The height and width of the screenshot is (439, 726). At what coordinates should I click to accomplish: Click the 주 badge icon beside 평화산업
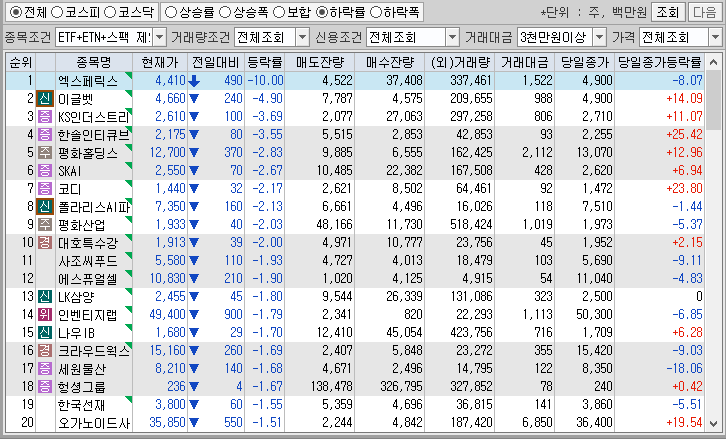tap(45, 225)
